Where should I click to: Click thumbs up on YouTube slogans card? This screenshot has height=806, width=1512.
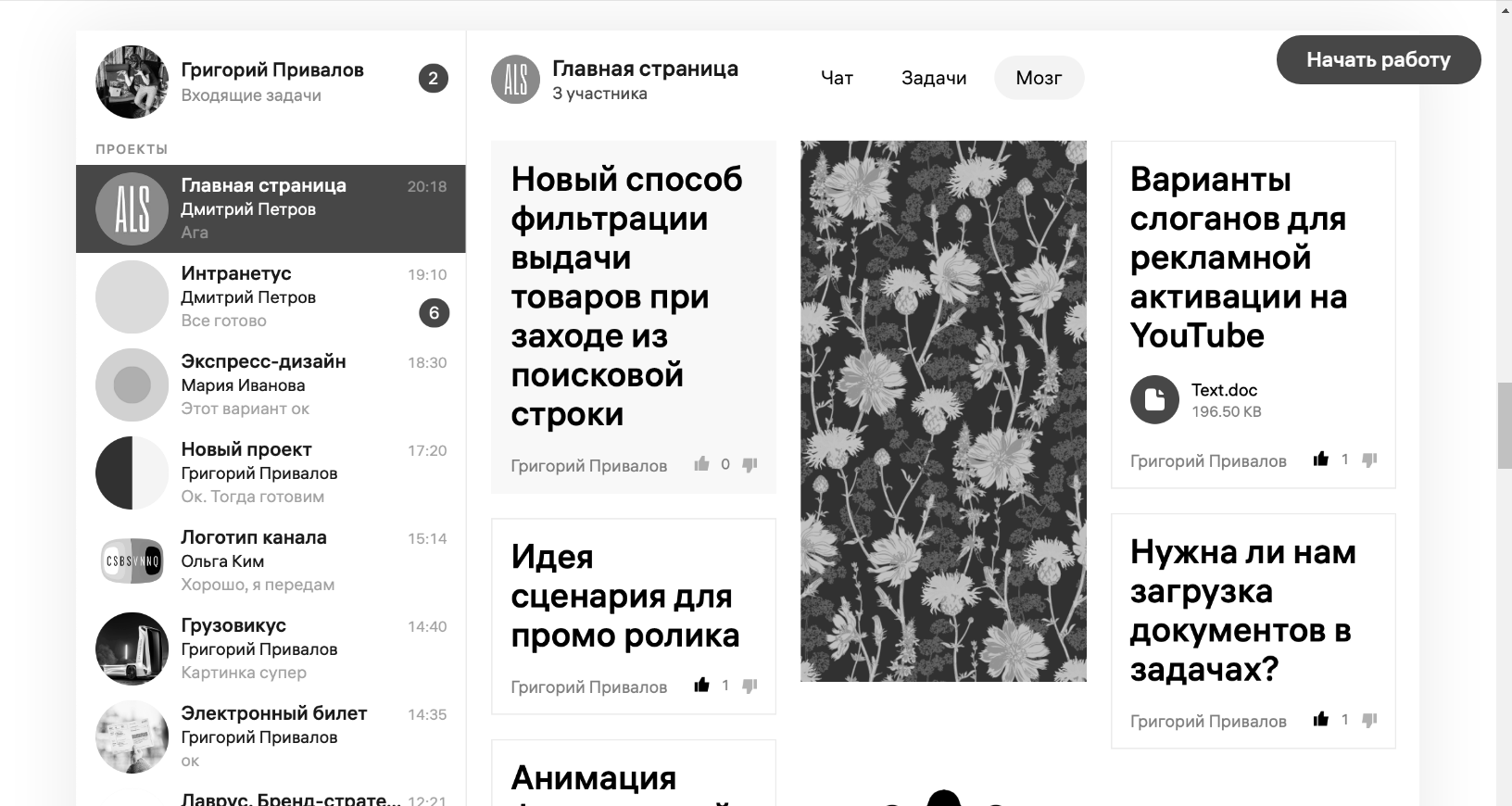pyautogui.click(x=1320, y=459)
